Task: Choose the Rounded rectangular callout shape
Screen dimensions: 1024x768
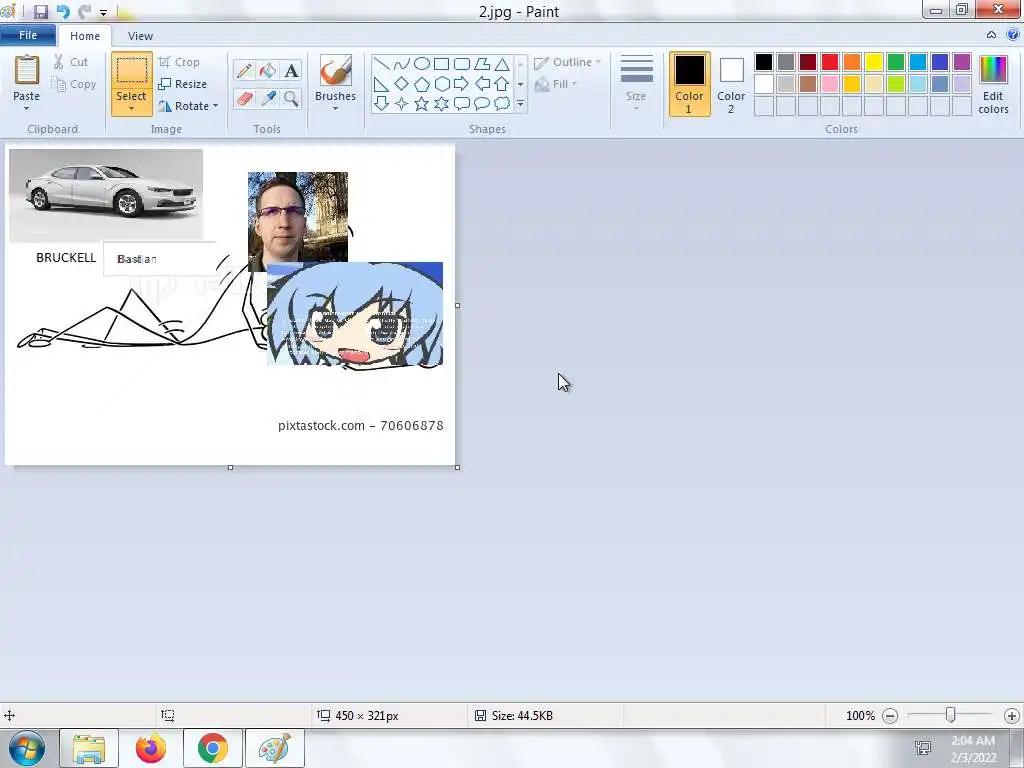Action: (462, 104)
